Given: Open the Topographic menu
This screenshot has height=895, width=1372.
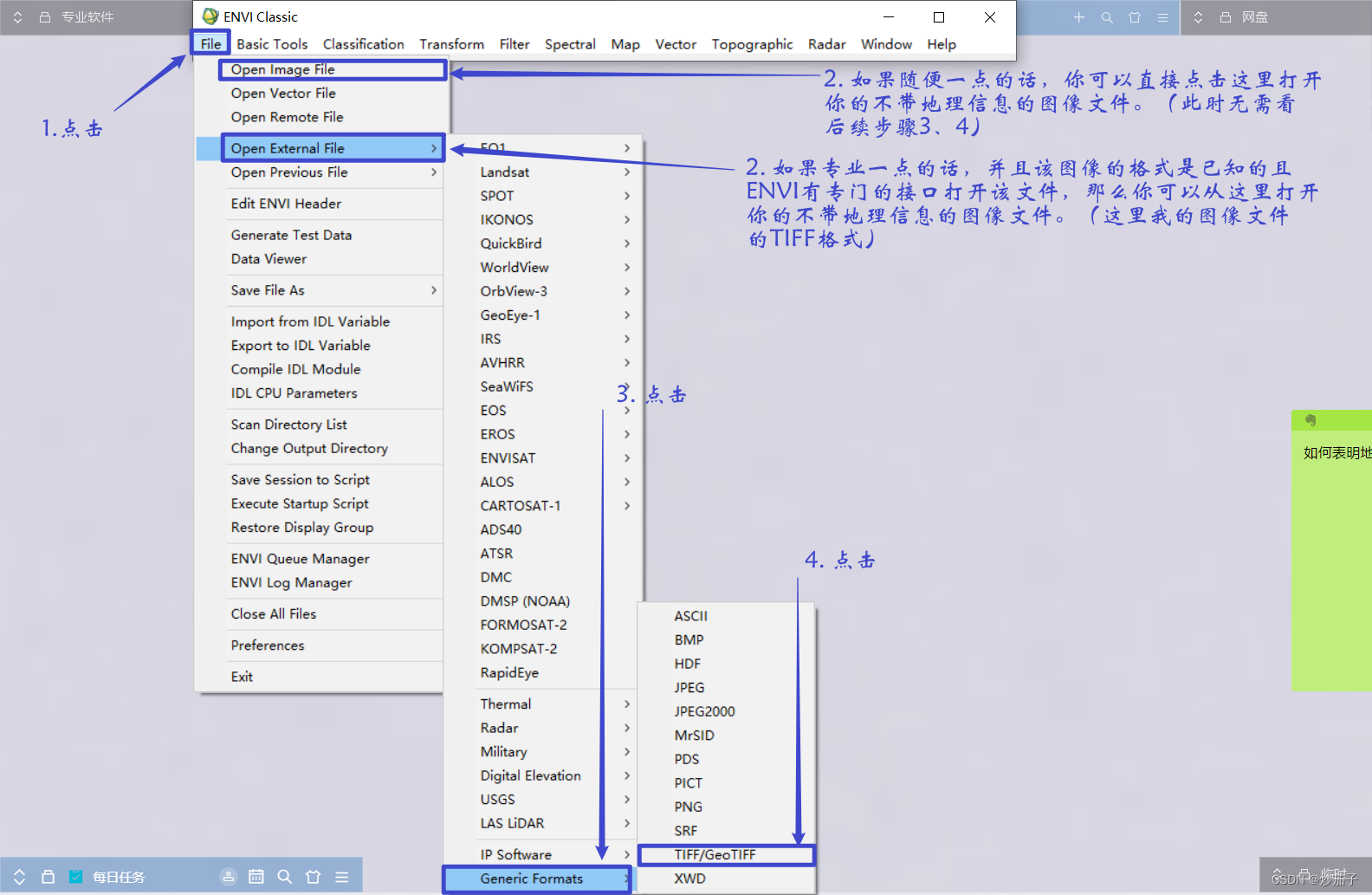Looking at the screenshot, I should [752, 44].
